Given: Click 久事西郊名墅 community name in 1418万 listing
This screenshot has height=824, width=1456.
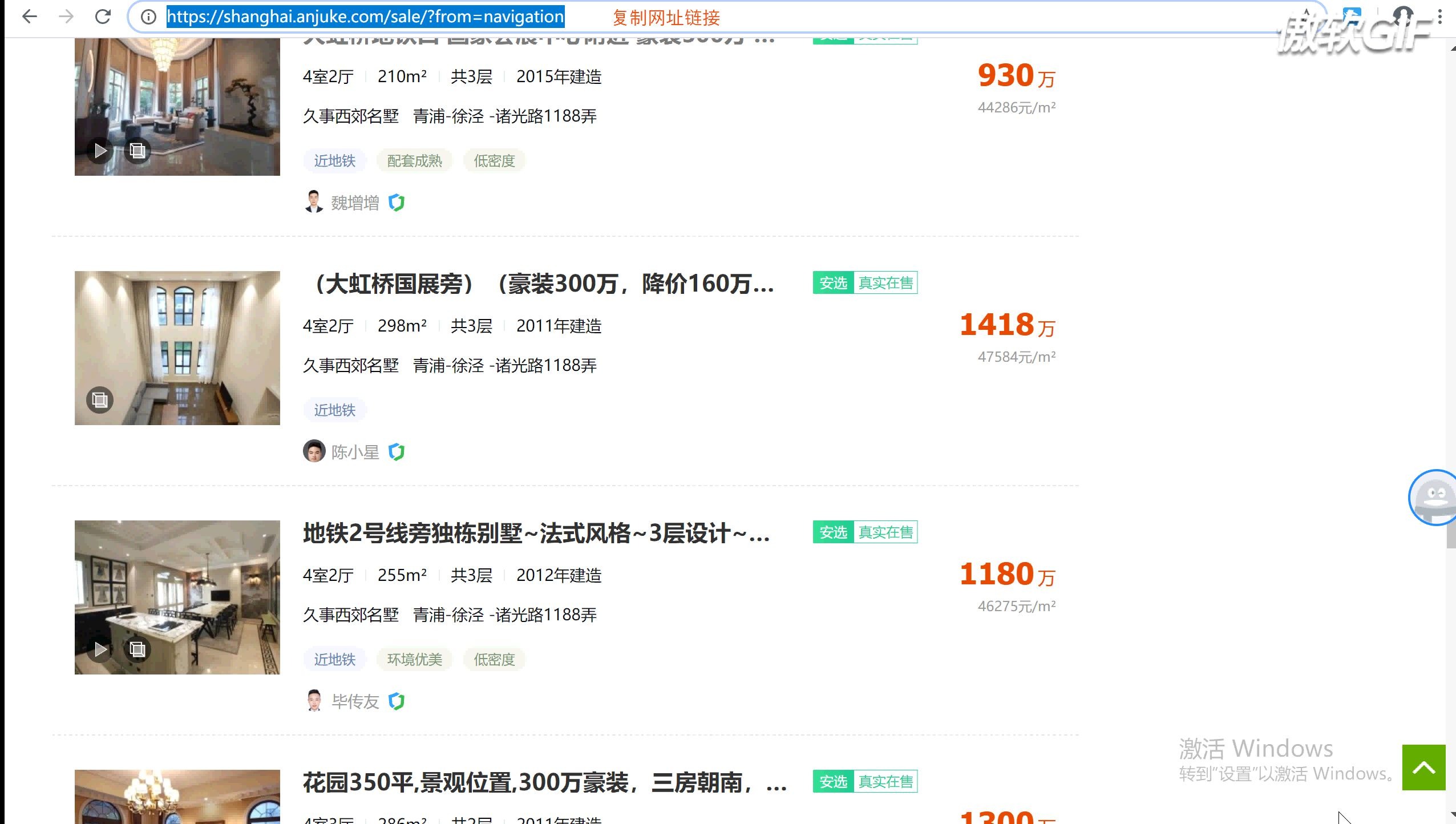Looking at the screenshot, I should tap(351, 366).
